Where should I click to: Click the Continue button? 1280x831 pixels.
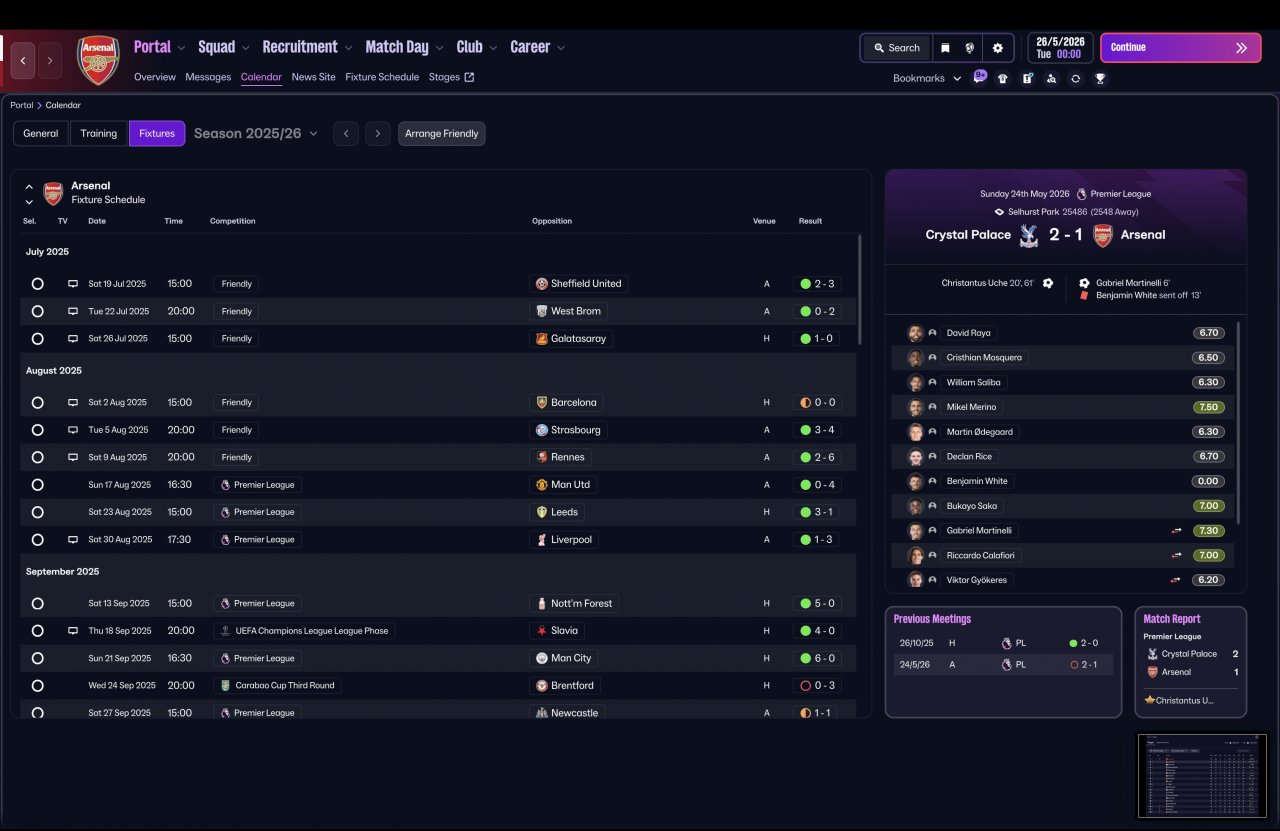point(1181,48)
